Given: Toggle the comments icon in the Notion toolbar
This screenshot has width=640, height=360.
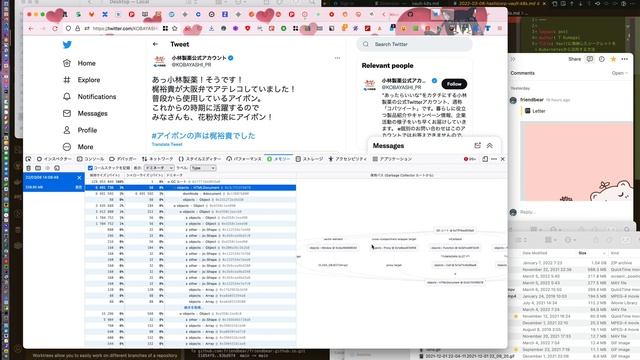Looking at the screenshot, I should point(590,59).
